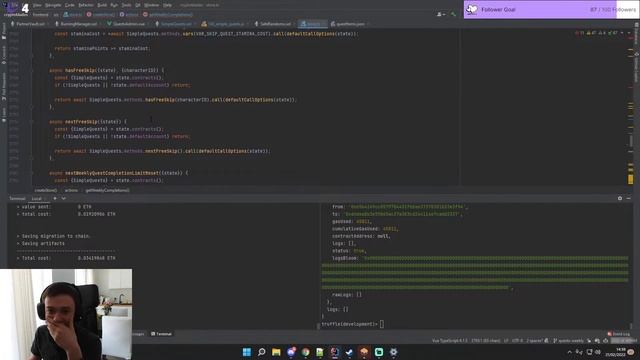The image size is (640, 360).
Task: Select the Local terminal session tab
Action: [x=37, y=199]
